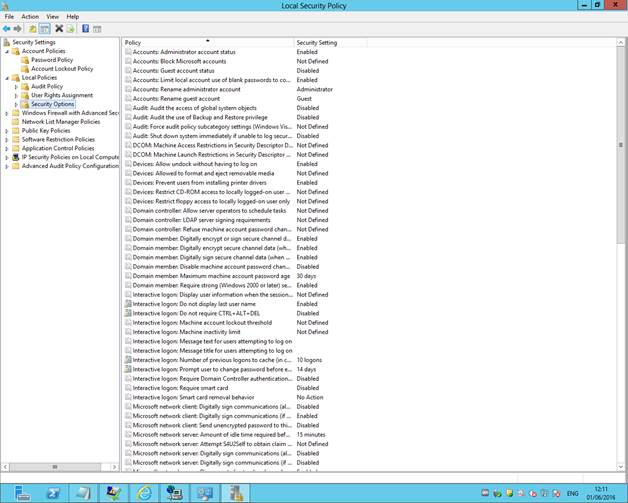This screenshot has height=503, width=628.
Task: Click the Security Settings root icon
Action: tap(6, 42)
